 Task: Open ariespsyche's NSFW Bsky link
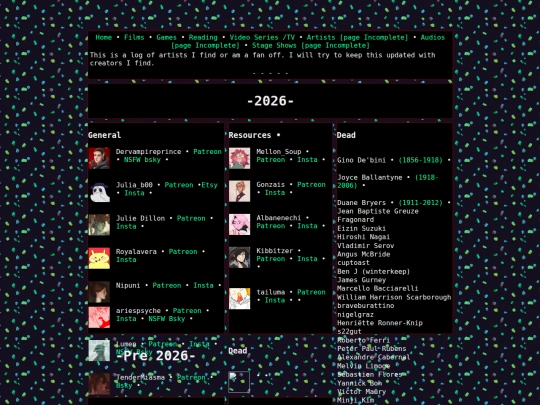(x=167, y=319)
